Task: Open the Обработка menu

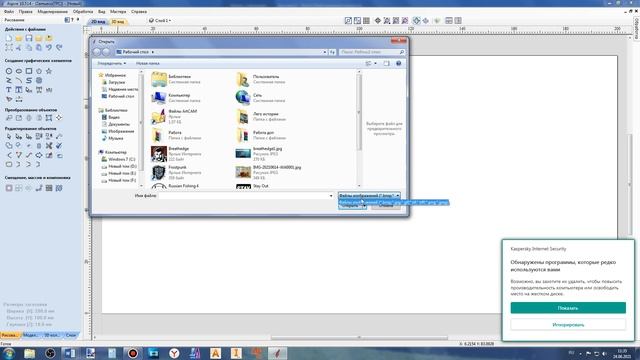Action: [83, 11]
